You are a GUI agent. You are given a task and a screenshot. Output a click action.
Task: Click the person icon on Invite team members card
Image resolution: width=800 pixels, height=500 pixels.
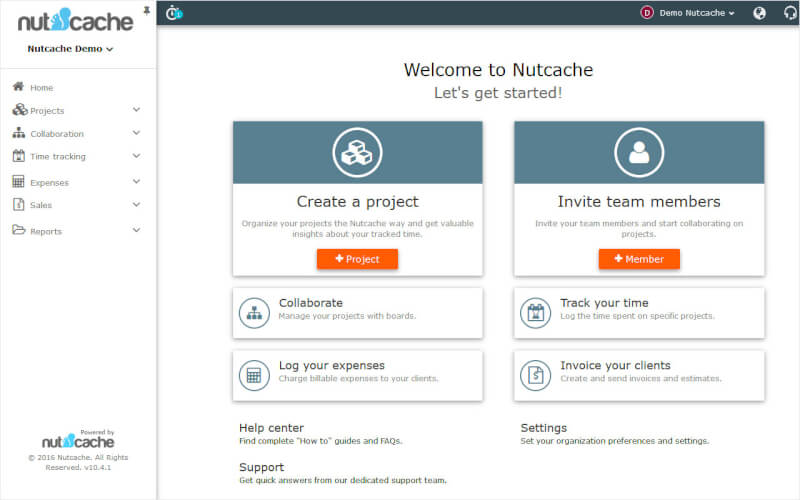tap(639, 153)
